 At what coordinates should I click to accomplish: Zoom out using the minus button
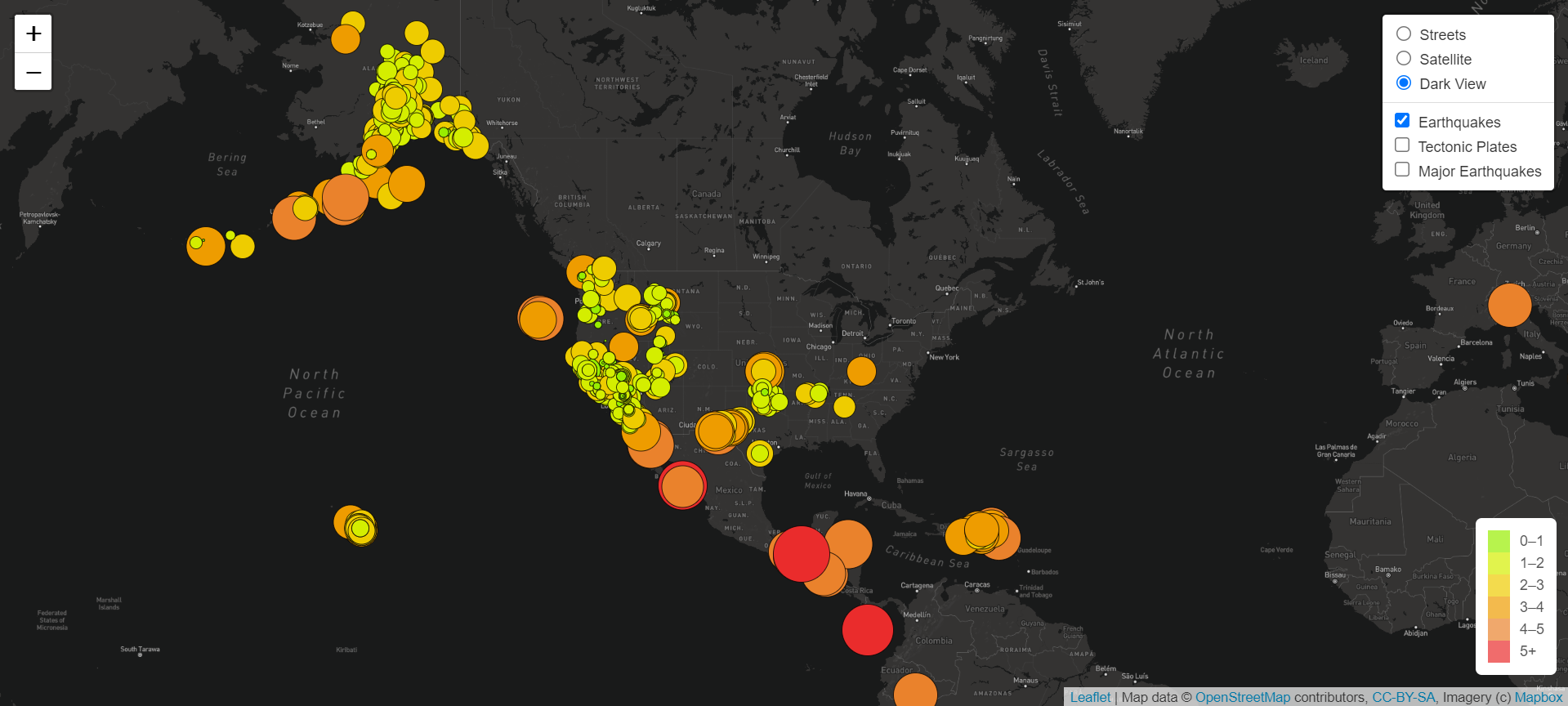[34, 72]
